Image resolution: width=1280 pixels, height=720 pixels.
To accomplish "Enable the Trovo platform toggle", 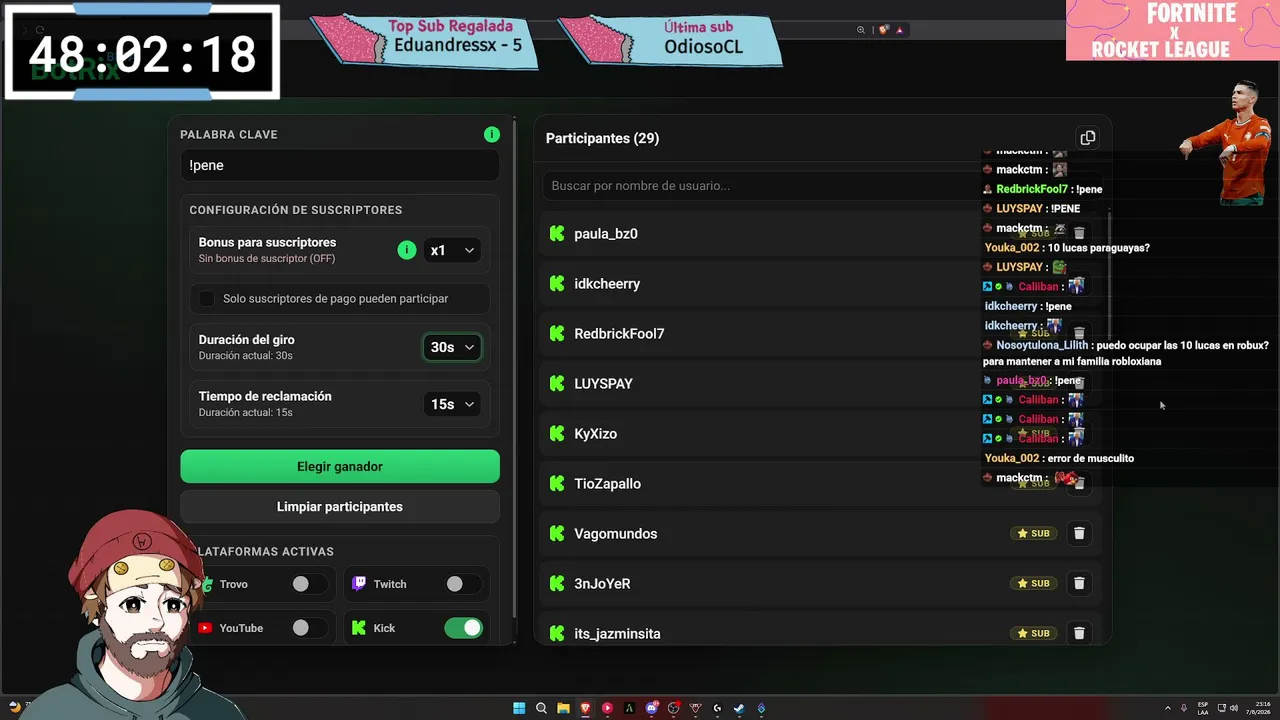I will 309,584.
